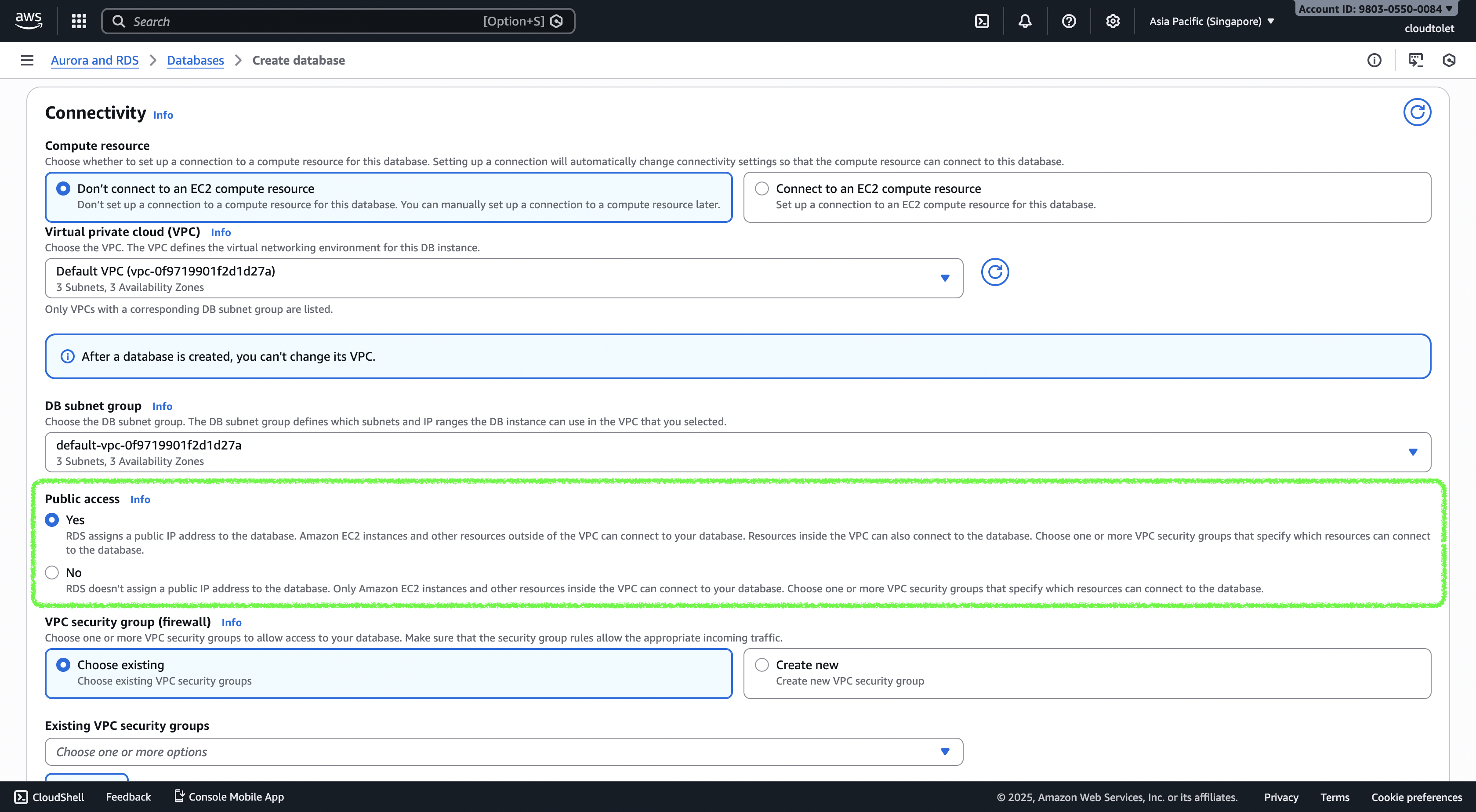Open the Asia Pacific (Singapore) region menu

(1211, 21)
